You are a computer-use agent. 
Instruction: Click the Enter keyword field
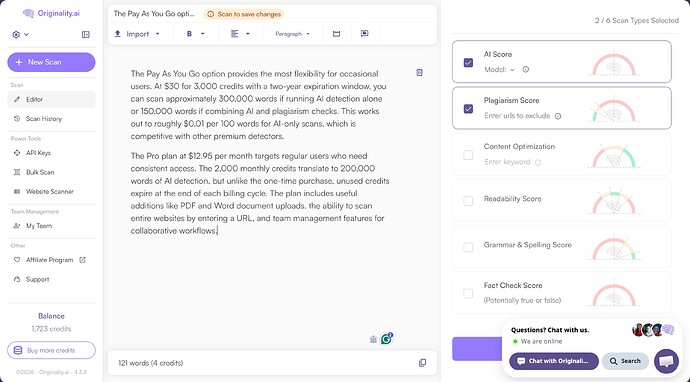point(507,162)
